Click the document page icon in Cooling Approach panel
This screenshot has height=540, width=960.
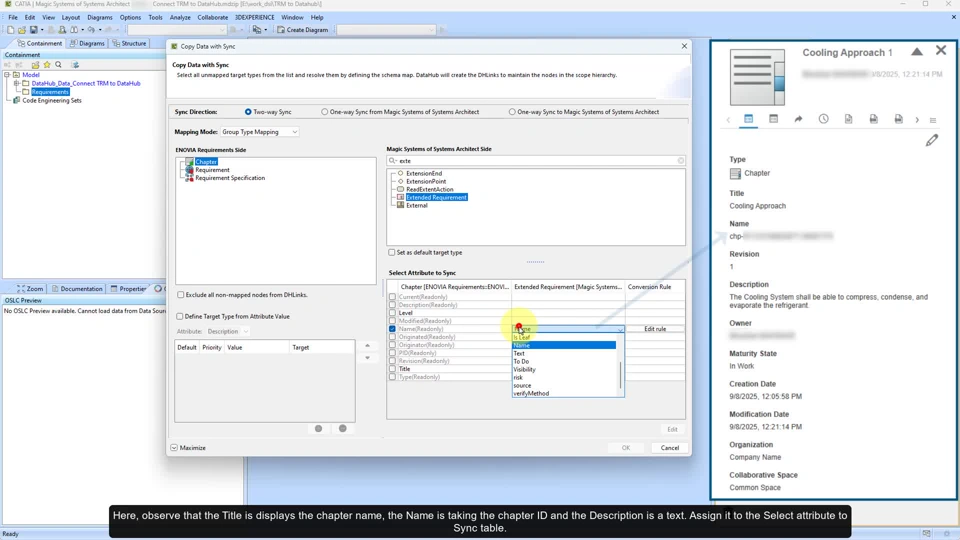tap(848, 119)
